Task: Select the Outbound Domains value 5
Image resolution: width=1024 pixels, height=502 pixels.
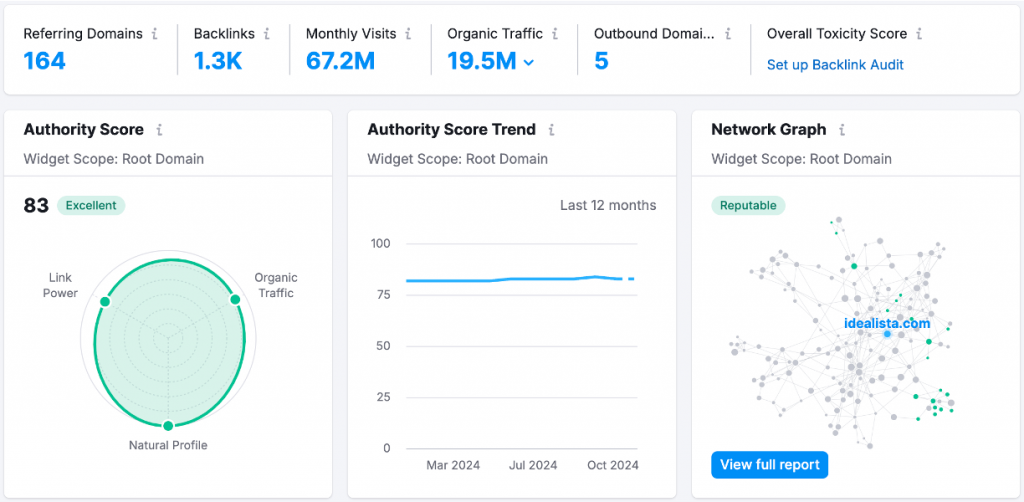Action: (601, 61)
